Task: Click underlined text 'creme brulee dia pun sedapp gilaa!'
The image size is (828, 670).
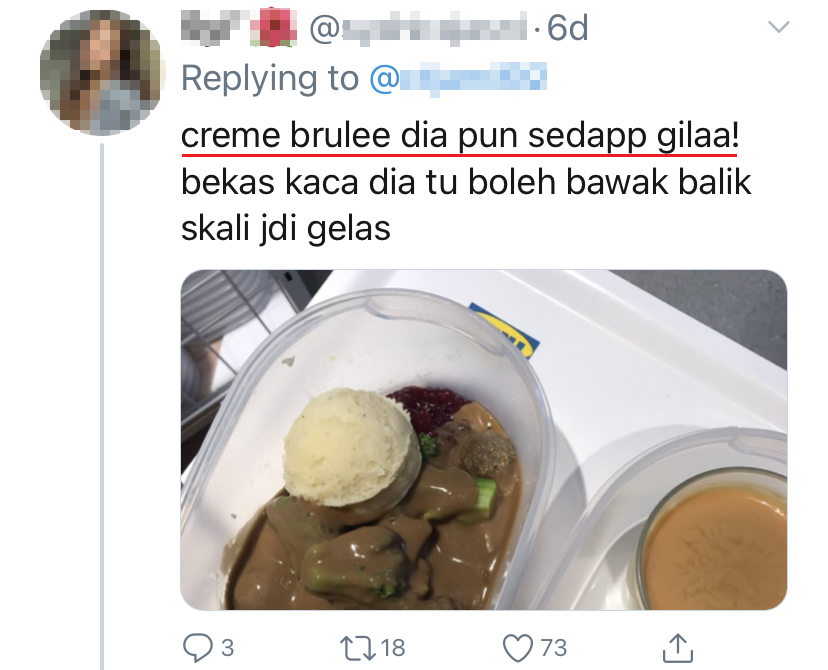Action: click(459, 136)
